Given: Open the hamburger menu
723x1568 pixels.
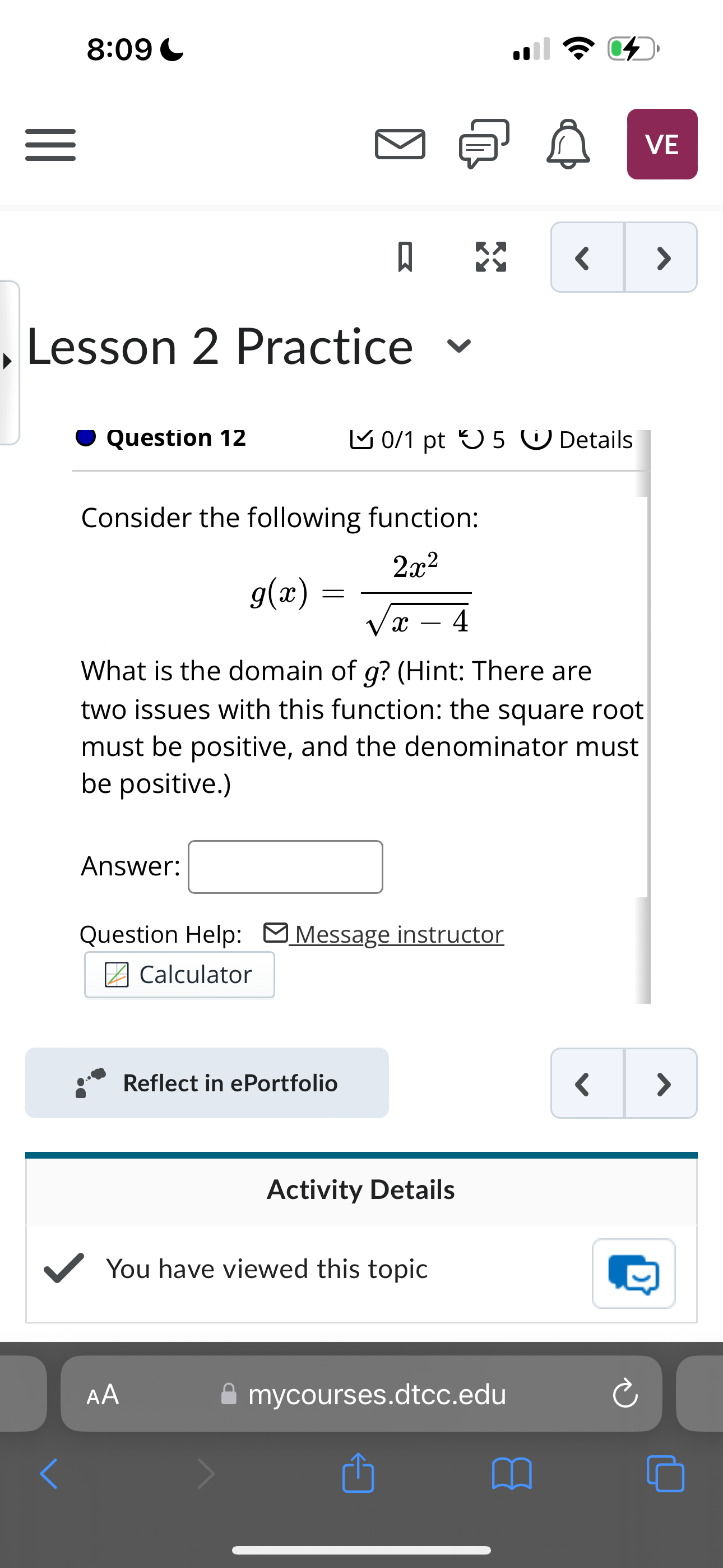Looking at the screenshot, I should [x=49, y=144].
